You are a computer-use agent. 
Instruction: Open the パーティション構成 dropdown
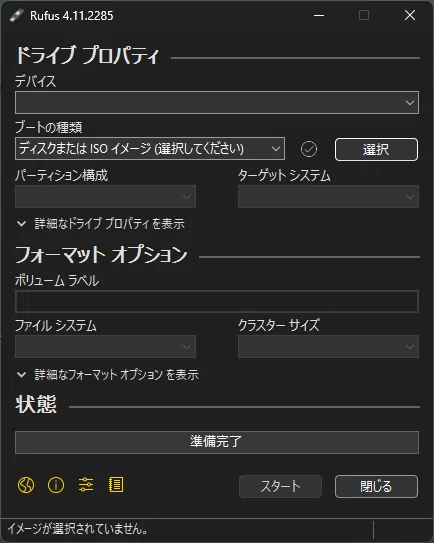click(105, 196)
